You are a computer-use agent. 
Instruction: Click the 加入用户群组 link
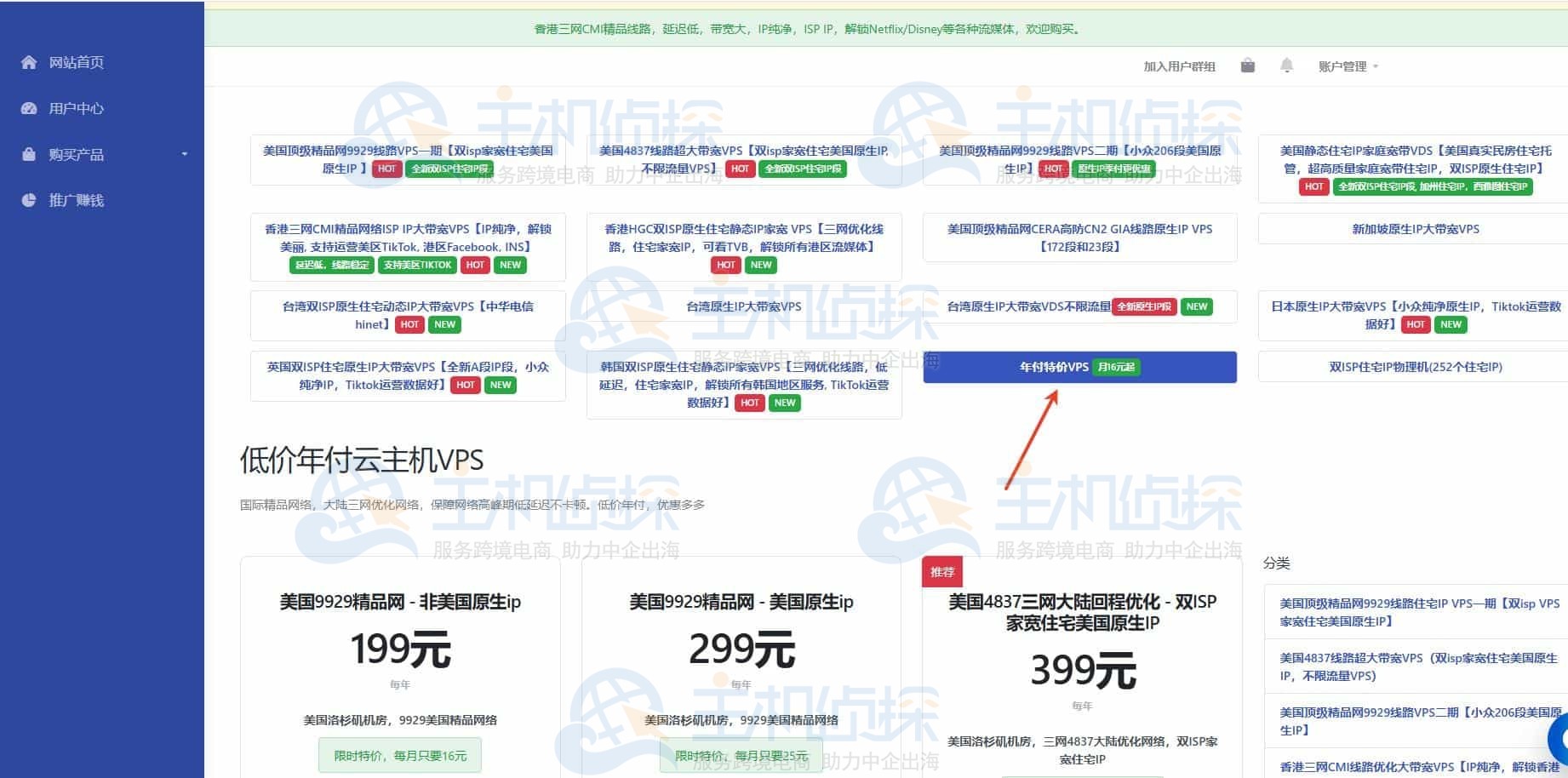1179,66
